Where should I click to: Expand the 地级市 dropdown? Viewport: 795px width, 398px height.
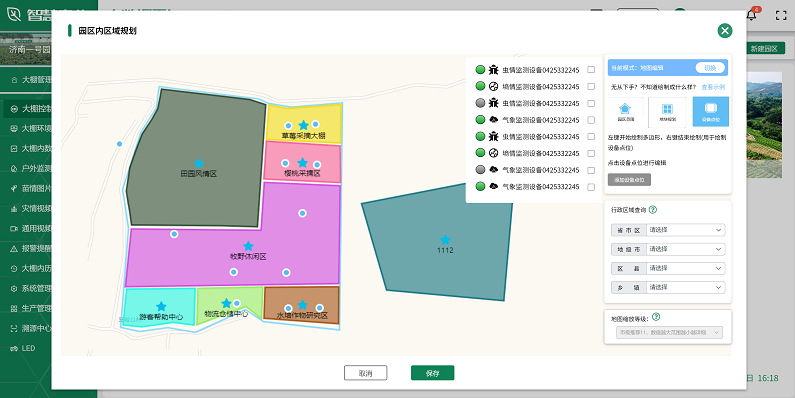click(685, 249)
